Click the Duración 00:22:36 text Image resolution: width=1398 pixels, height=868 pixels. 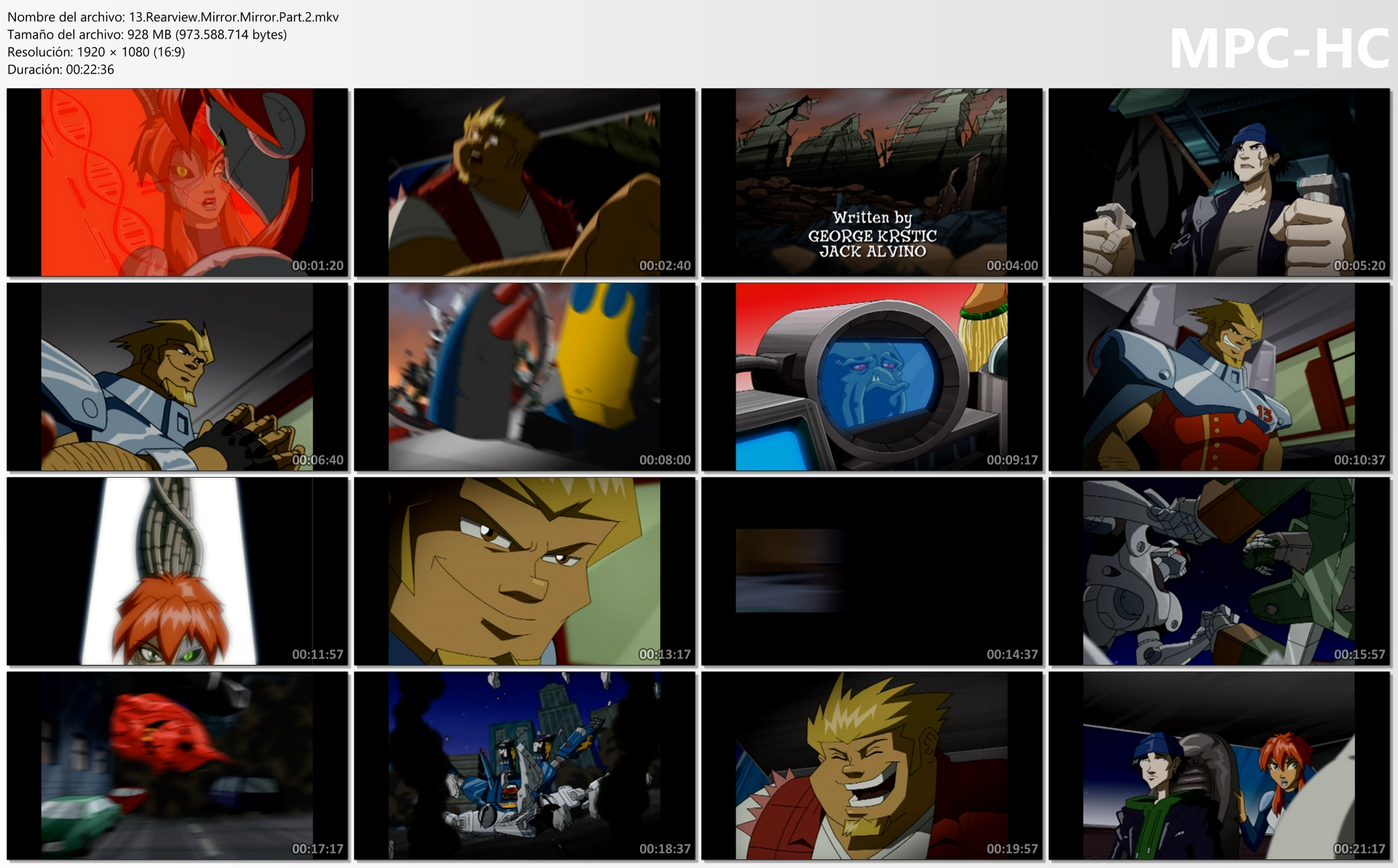pos(60,69)
